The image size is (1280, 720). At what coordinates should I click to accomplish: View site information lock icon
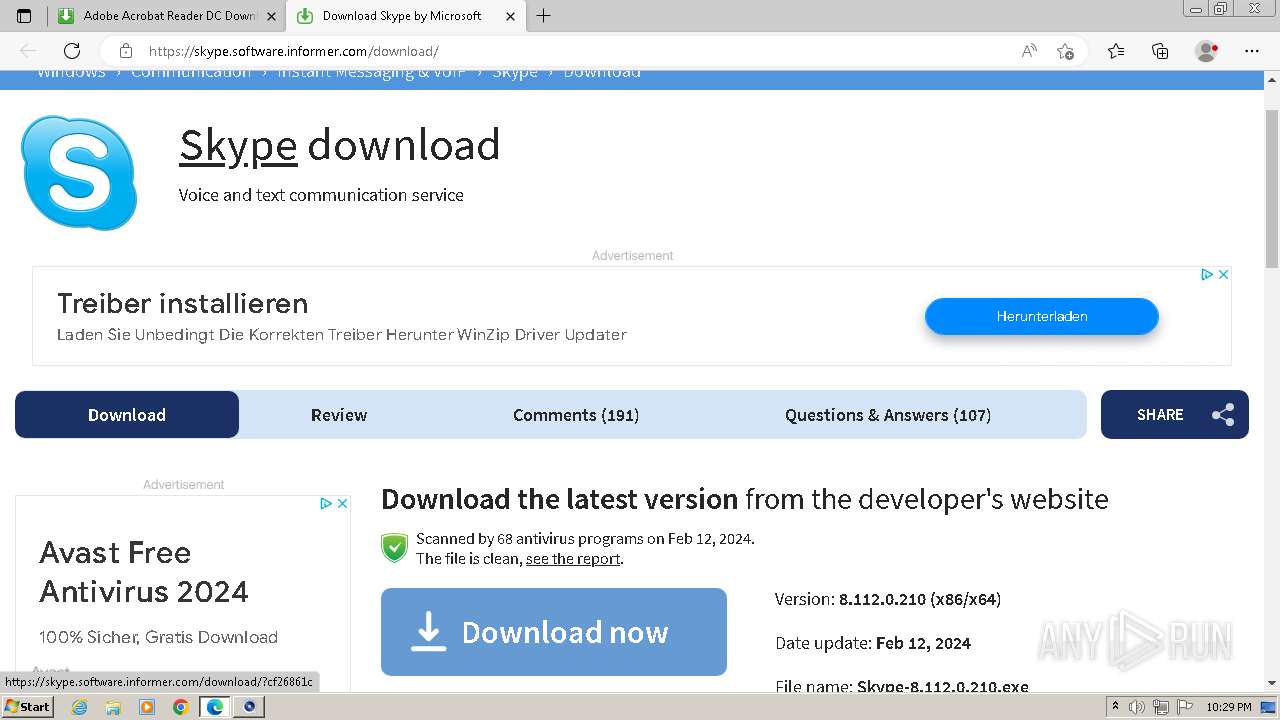[x=126, y=51]
